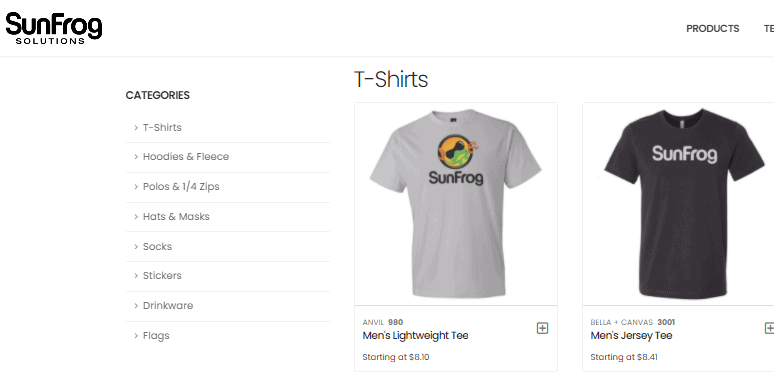The width and height of the screenshot is (774, 376).
Task: Click the Men's Lightweight Tee title
Action: [415, 336]
